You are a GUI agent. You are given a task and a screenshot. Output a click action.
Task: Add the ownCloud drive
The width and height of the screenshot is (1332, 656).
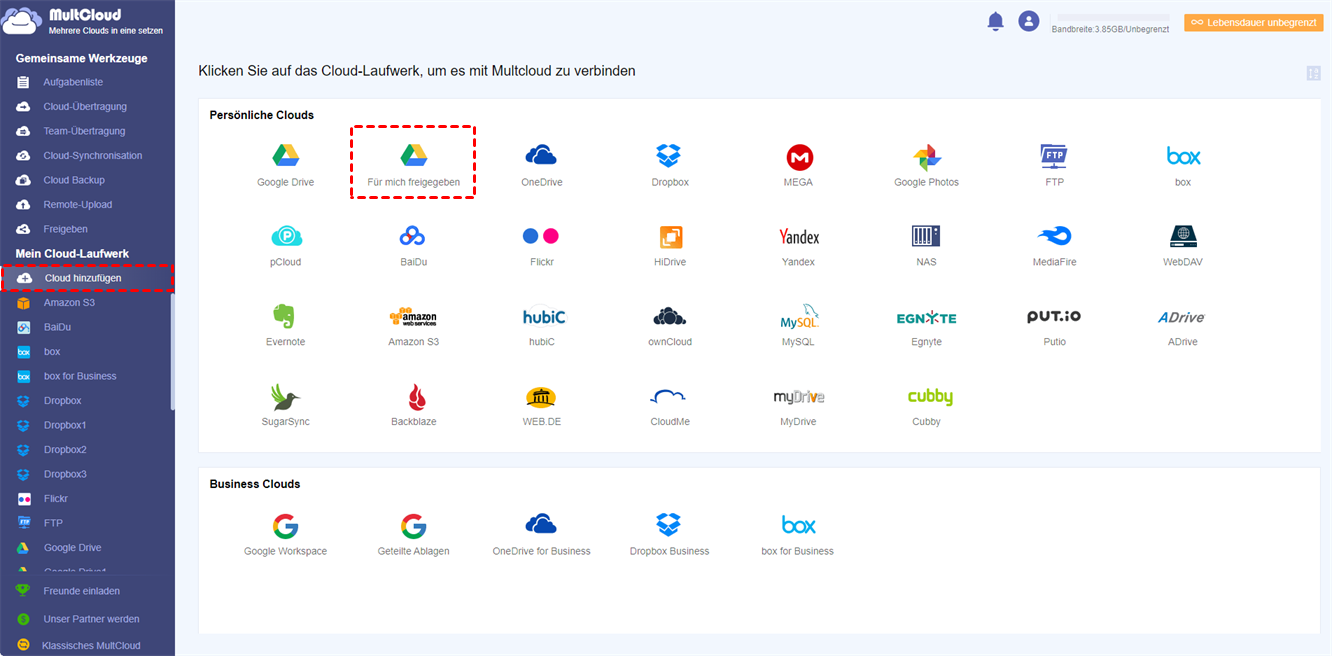click(669, 325)
